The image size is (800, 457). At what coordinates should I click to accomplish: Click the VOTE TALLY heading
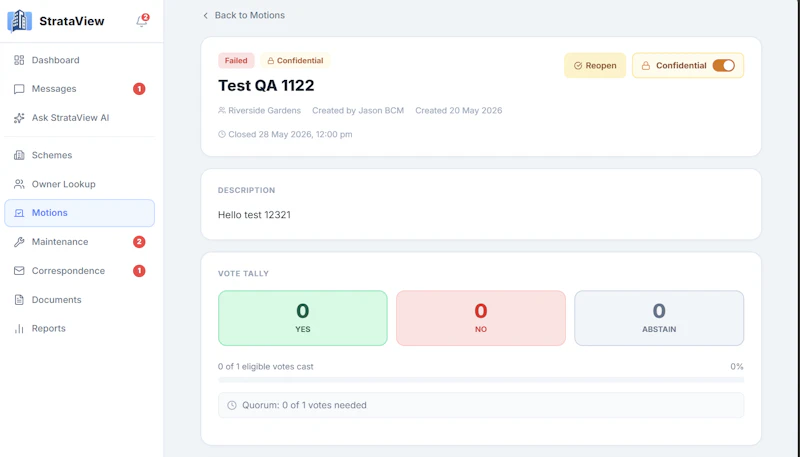[x=243, y=273]
